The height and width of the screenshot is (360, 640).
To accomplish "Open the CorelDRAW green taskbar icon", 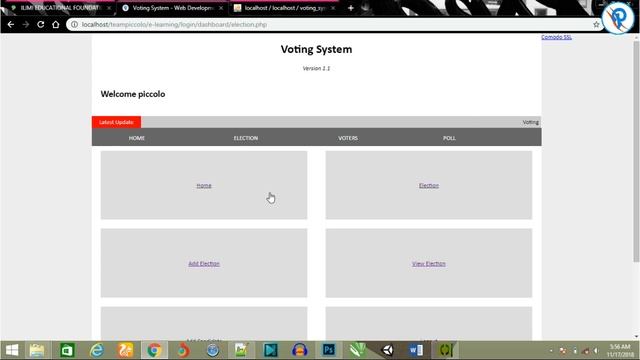I will point(358,350).
